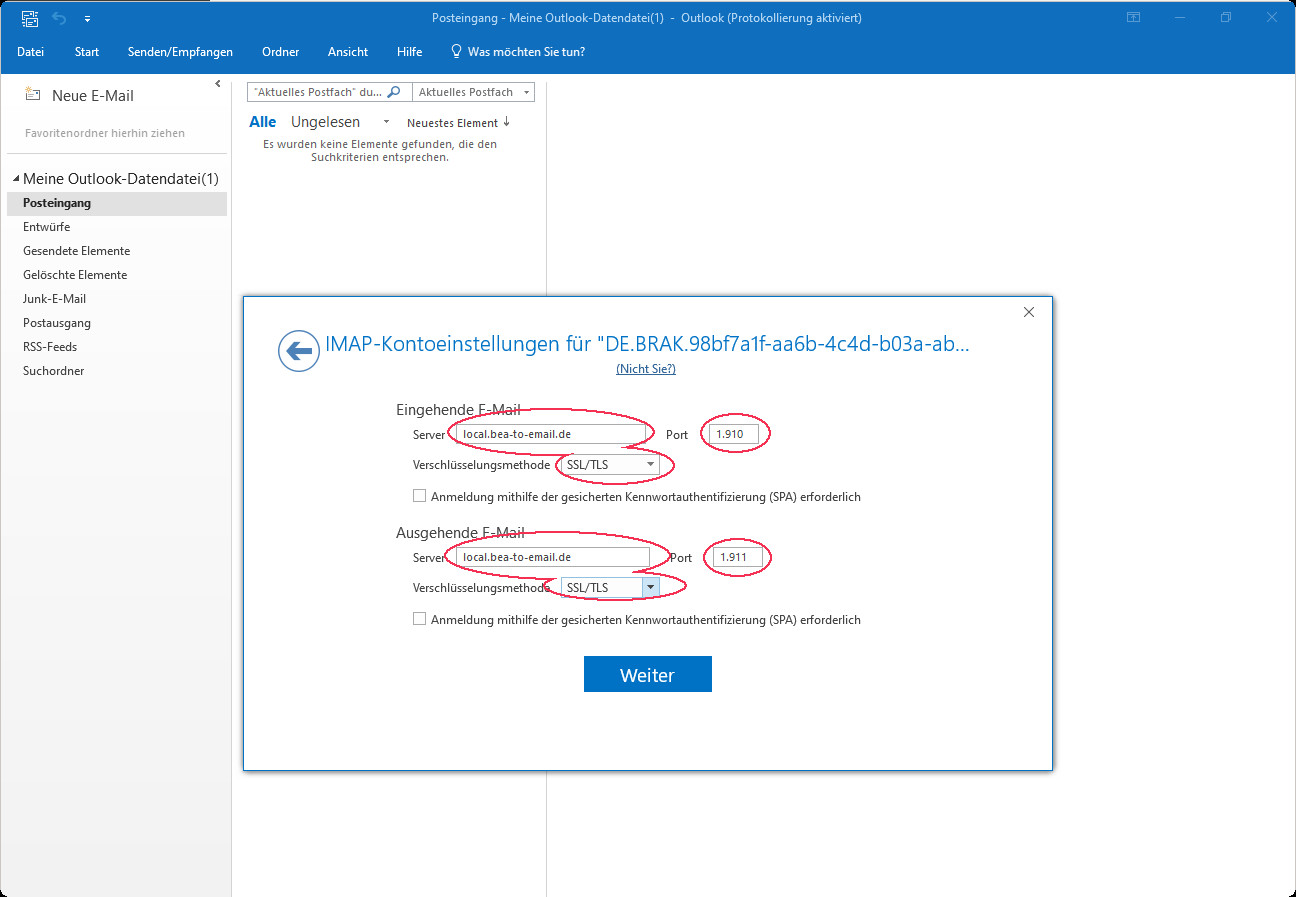Image resolution: width=1296 pixels, height=897 pixels.
Task: Enable SPA checkbox for outgoing mail
Action: tap(420, 619)
